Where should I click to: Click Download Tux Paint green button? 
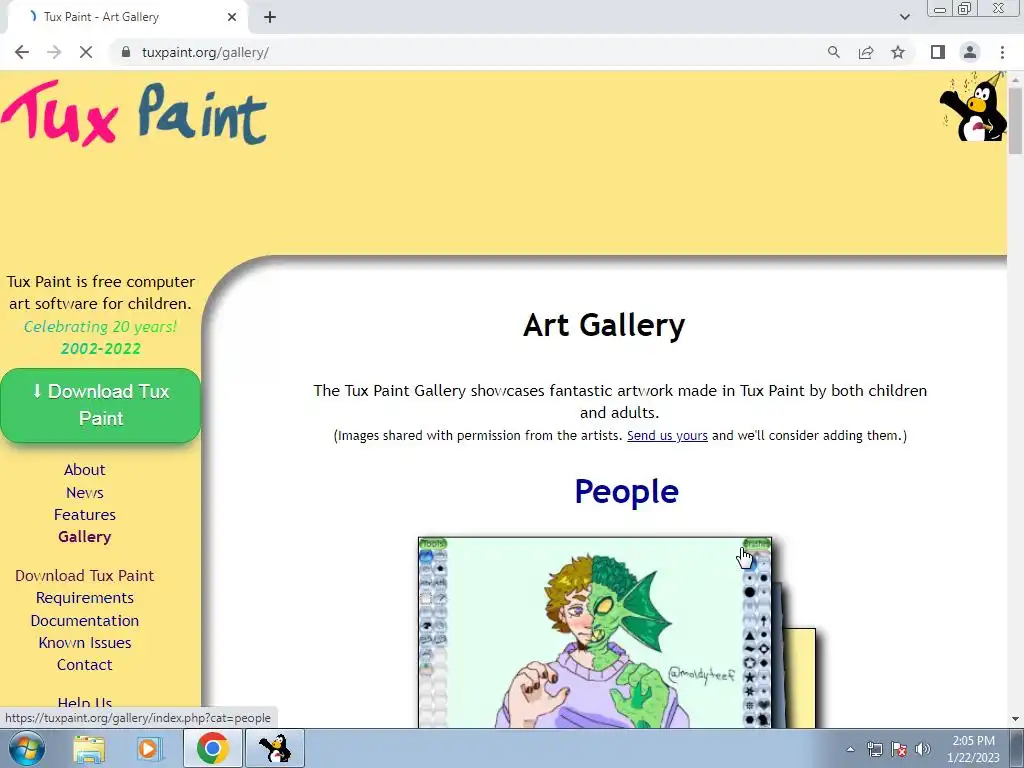click(x=101, y=405)
